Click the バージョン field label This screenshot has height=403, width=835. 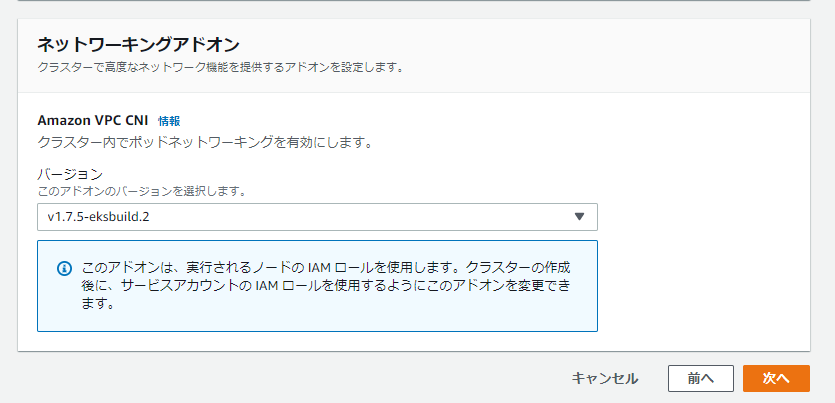(x=70, y=173)
